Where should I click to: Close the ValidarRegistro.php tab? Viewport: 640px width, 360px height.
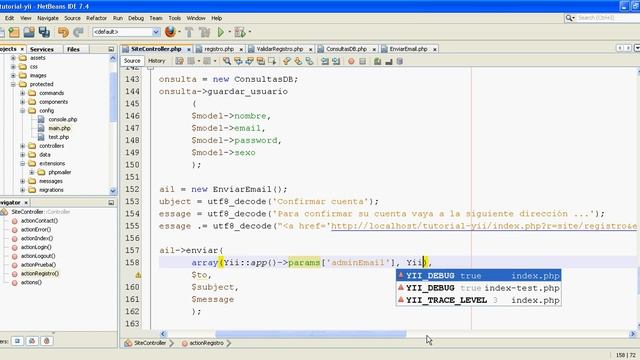310,49
